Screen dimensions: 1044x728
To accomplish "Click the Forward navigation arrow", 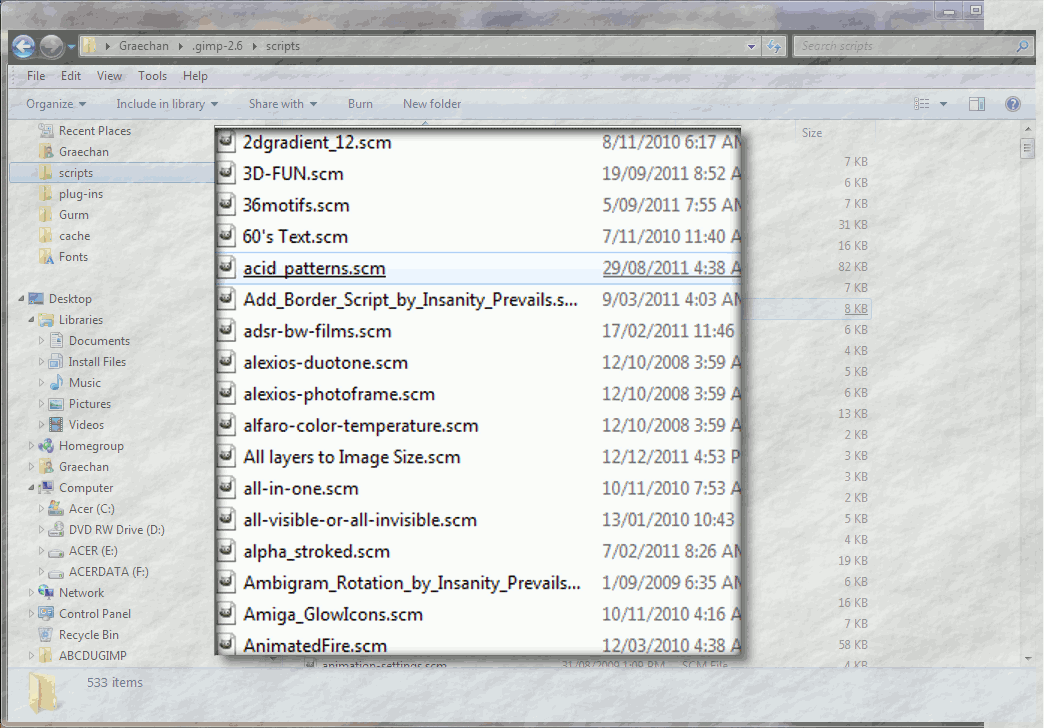I will pyautogui.click(x=51, y=46).
